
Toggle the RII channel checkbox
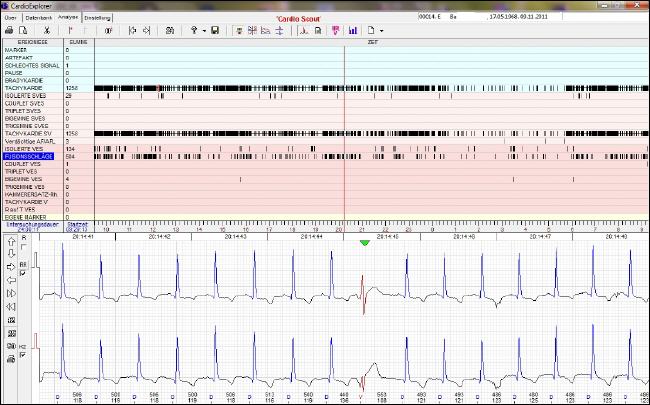pos(22,271)
